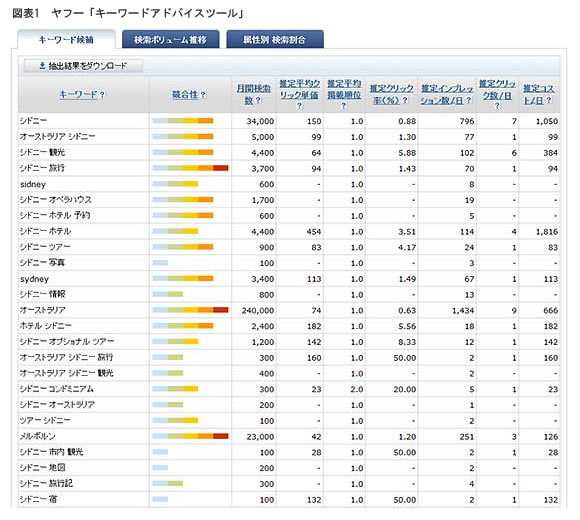Image resolution: width=580 pixels, height=520 pixels.
Task: Sort by 推定クリック率(%) header link
Action: click(391, 94)
